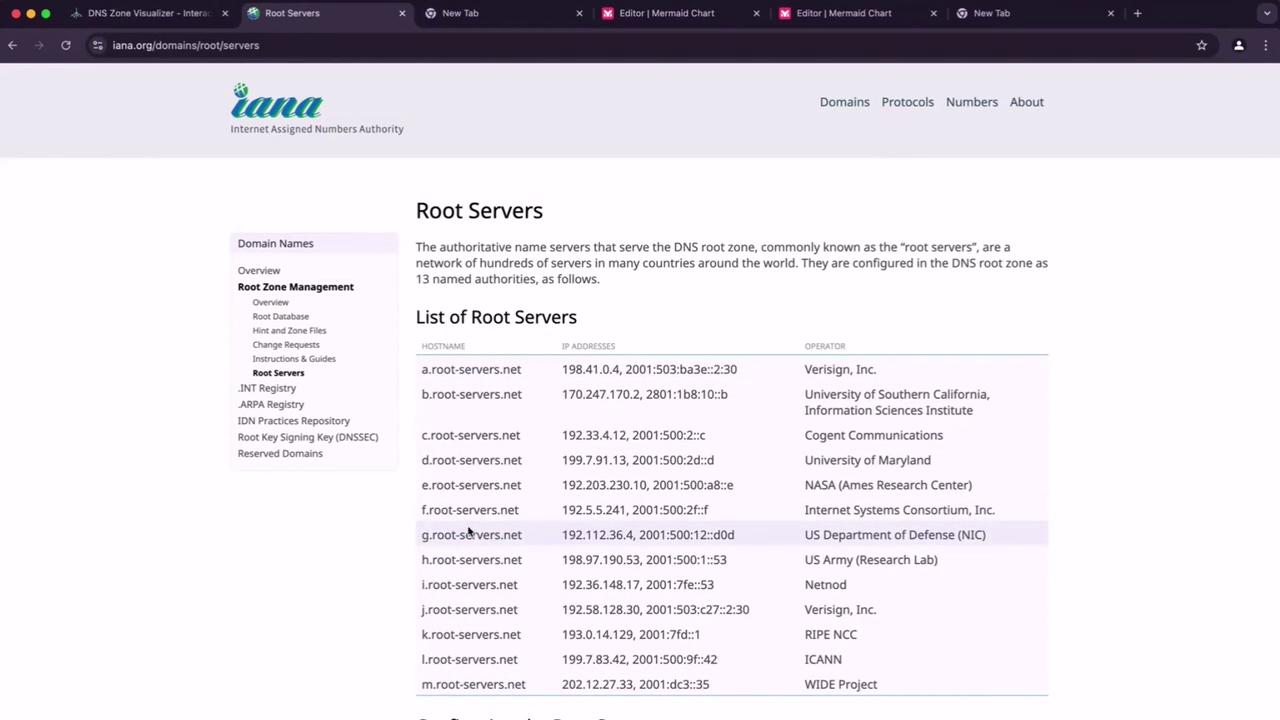Open the About page link
The height and width of the screenshot is (720, 1280).
pos(1027,102)
